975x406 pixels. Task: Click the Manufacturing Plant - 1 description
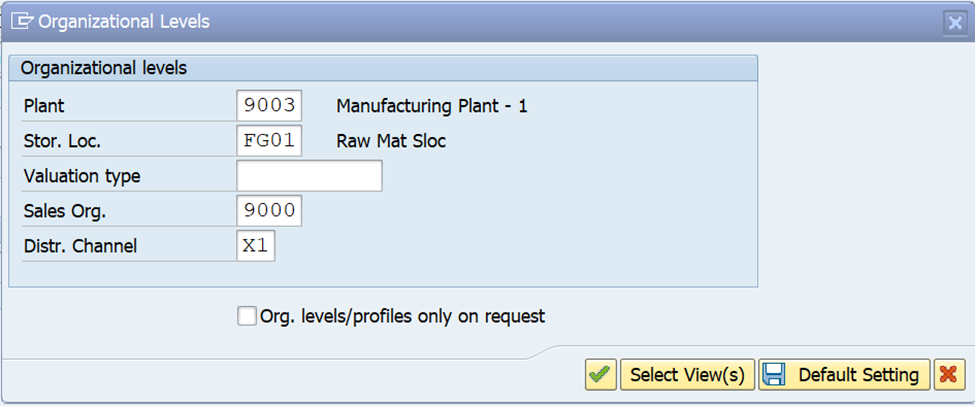click(432, 106)
